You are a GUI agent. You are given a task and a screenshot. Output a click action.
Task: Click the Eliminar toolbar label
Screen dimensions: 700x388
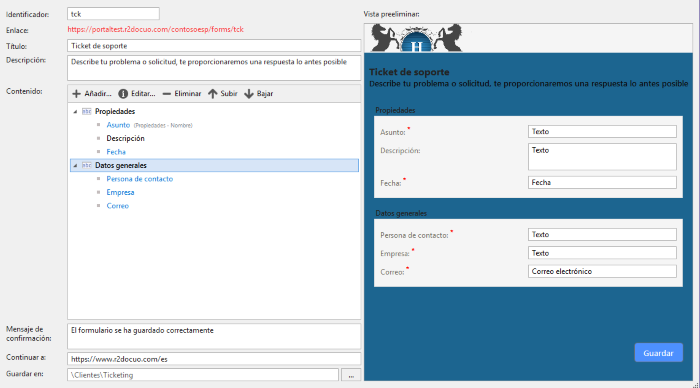pos(188,94)
